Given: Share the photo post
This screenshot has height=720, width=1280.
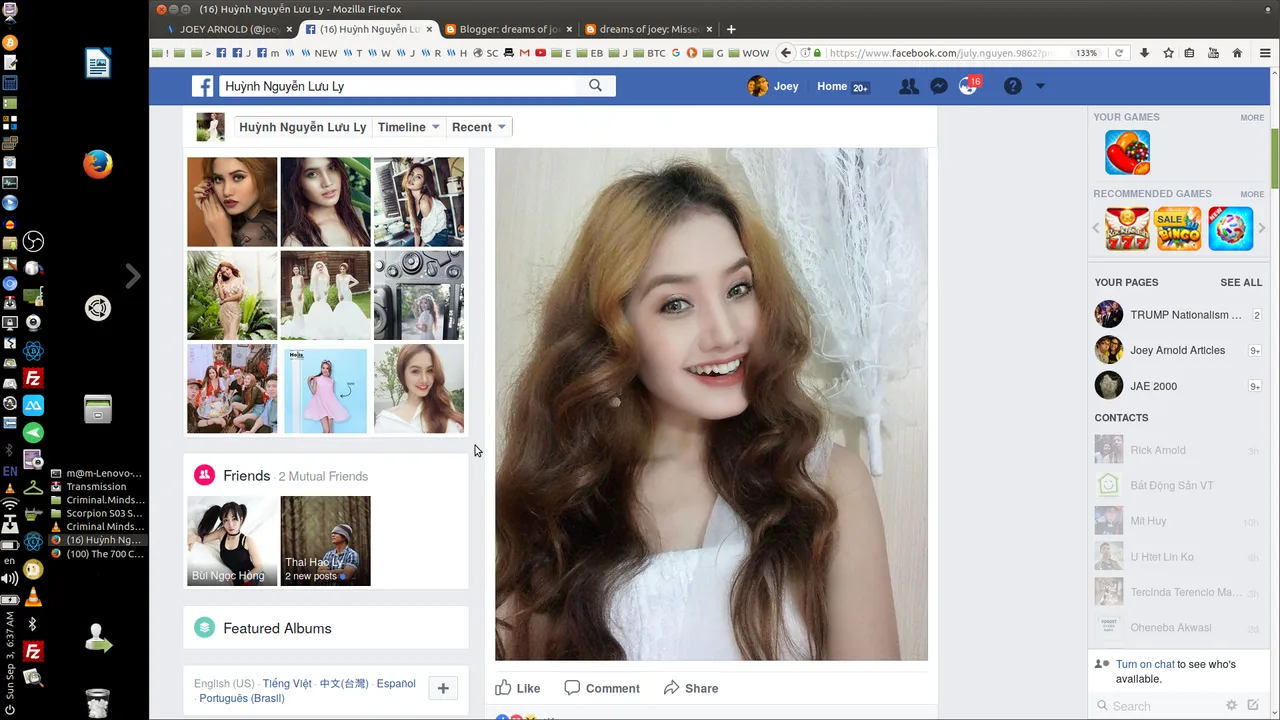Looking at the screenshot, I should (x=691, y=688).
